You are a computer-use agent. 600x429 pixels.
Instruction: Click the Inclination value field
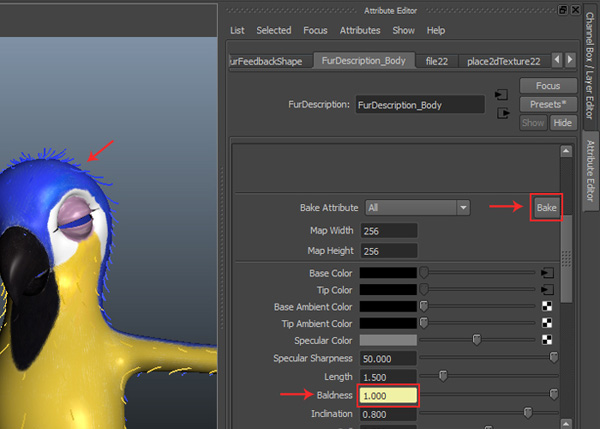coord(388,414)
